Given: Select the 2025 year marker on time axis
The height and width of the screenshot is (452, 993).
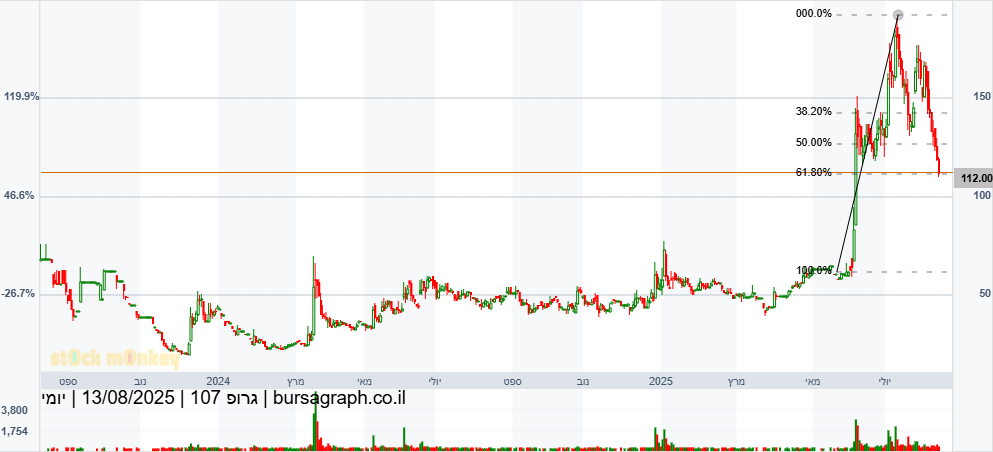Looking at the screenshot, I should click(661, 381).
